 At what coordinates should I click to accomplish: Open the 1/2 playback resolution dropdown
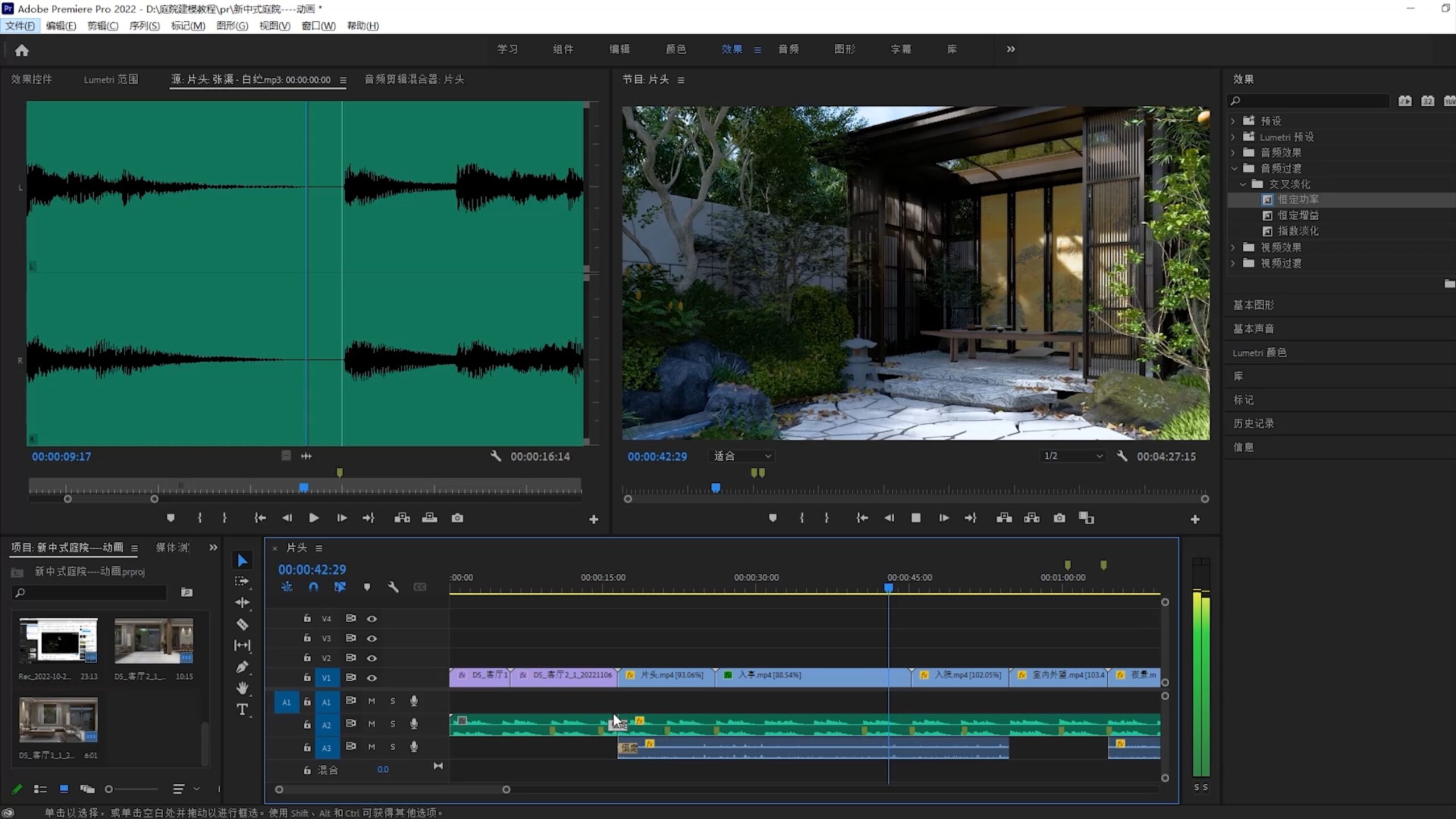coord(1073,456)
